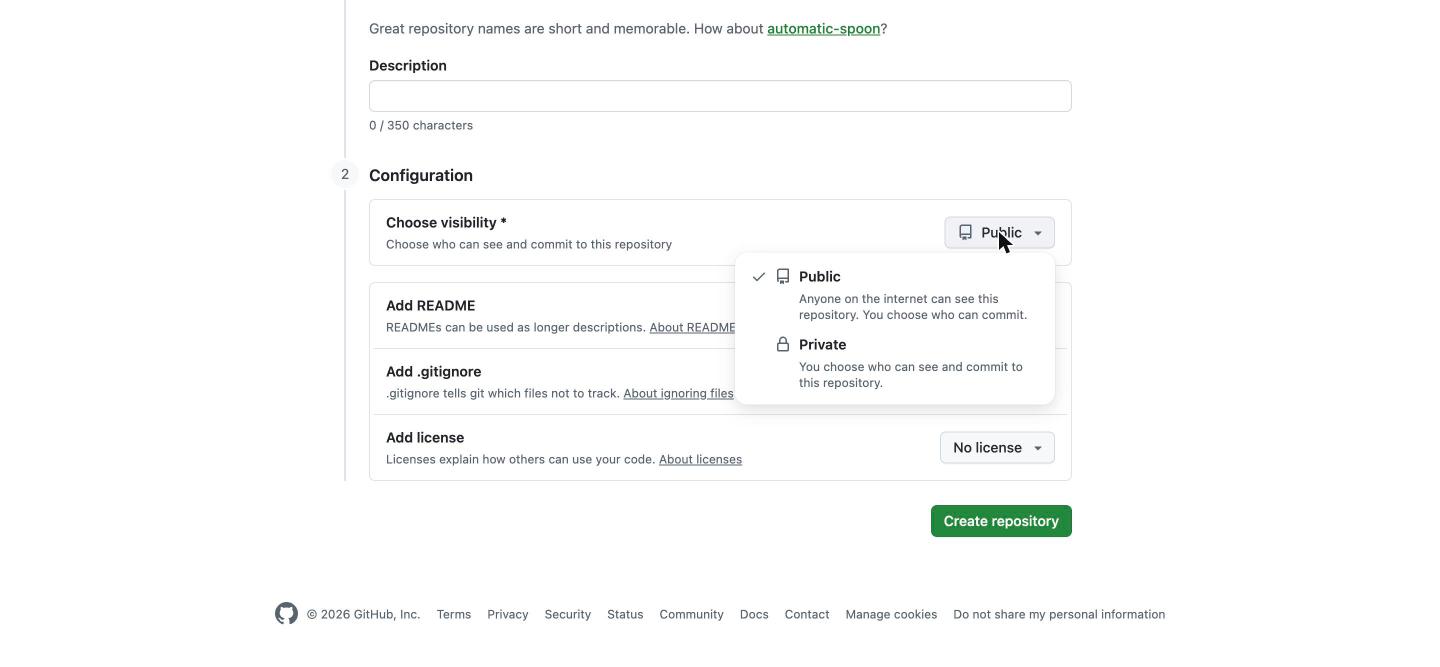Click Manage cookies in the footer
Viewport: 1440px width, 667px height.
click(x=891, y=614)
